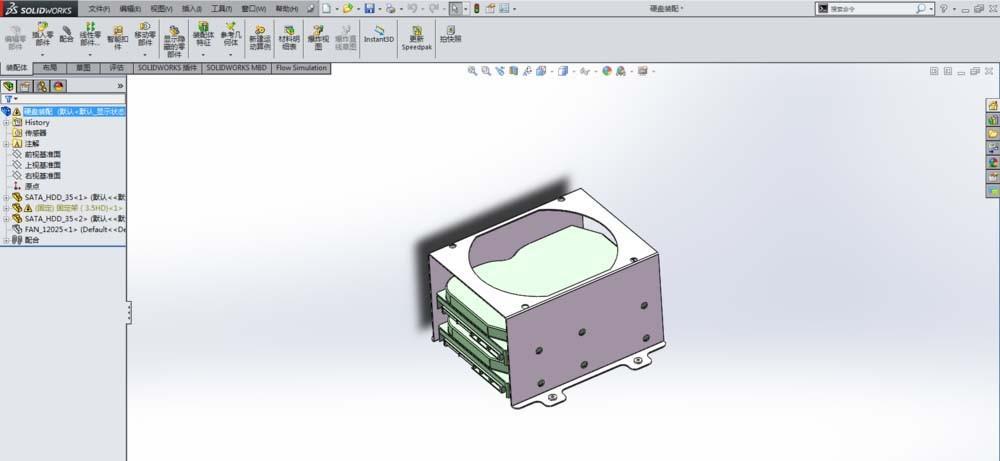This screenshot has height=461, width=1000.
Task: Expand the panel with double-chevron arrow
Action: [x=120, y=85]
